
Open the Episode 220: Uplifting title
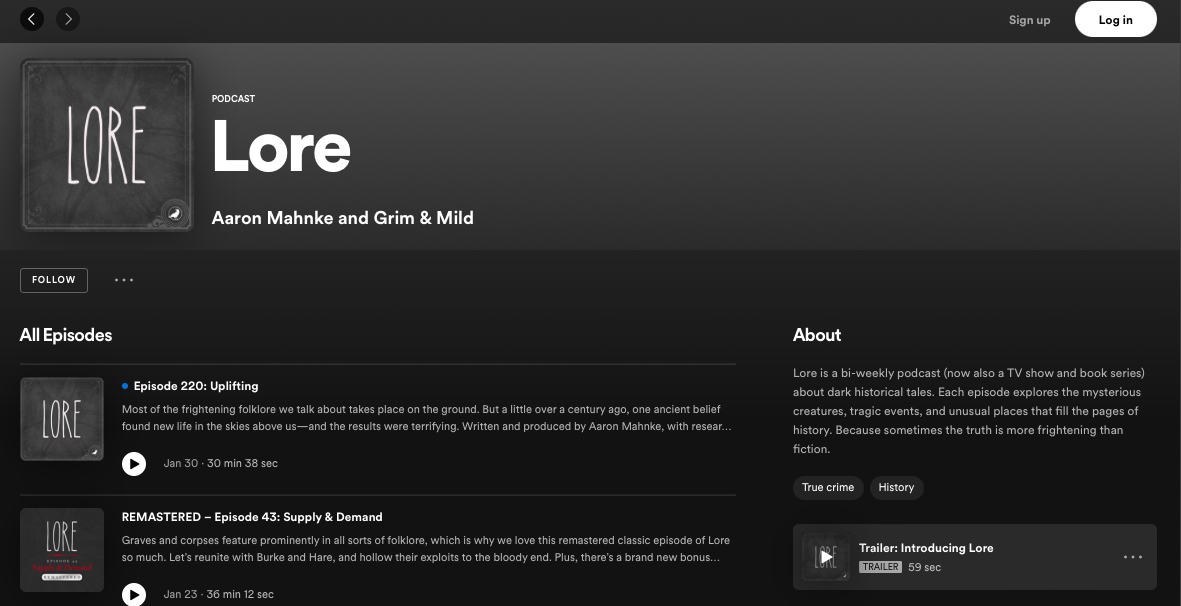[196, 386]
